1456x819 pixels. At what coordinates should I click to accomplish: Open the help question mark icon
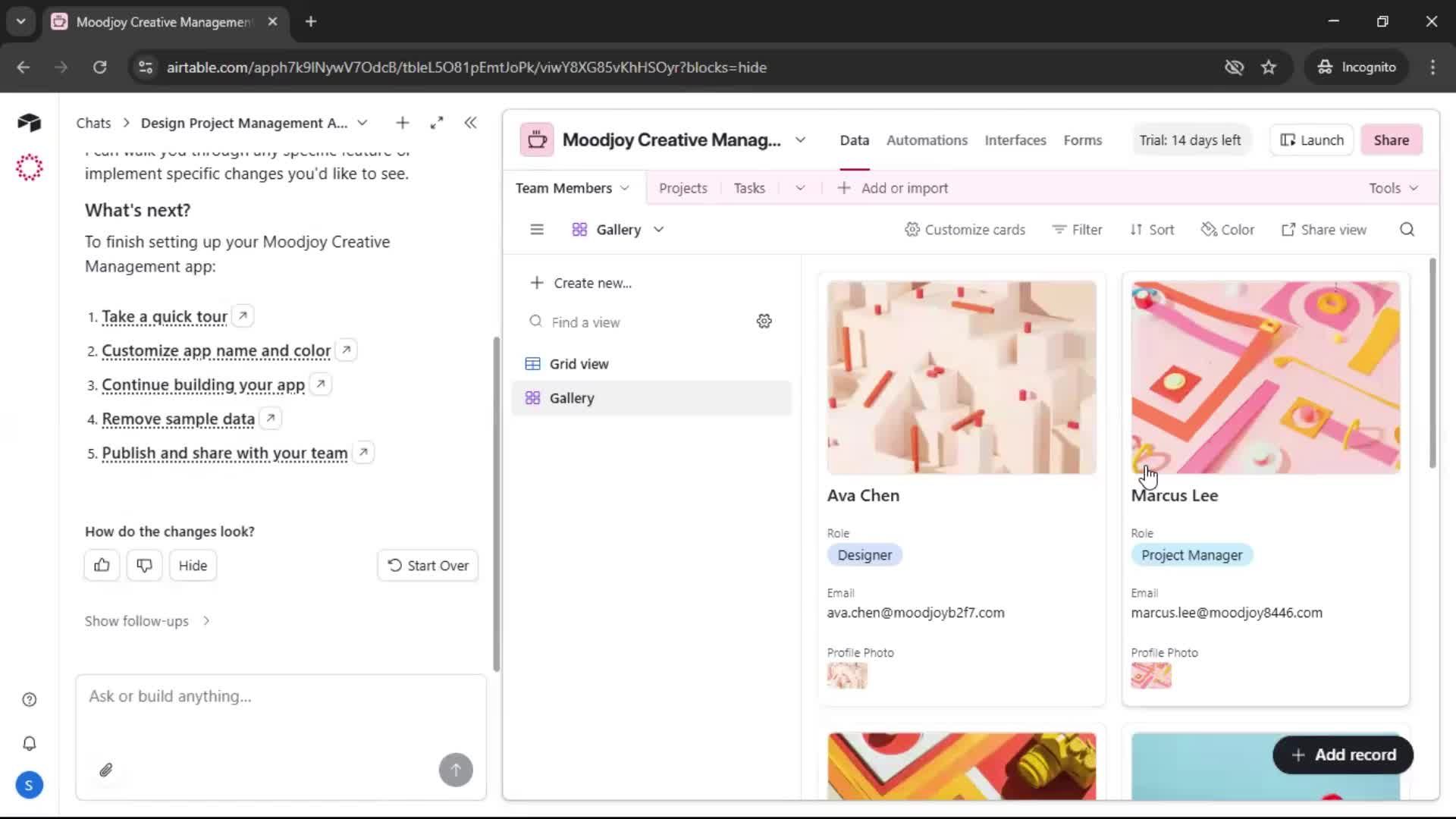[29, 699]
